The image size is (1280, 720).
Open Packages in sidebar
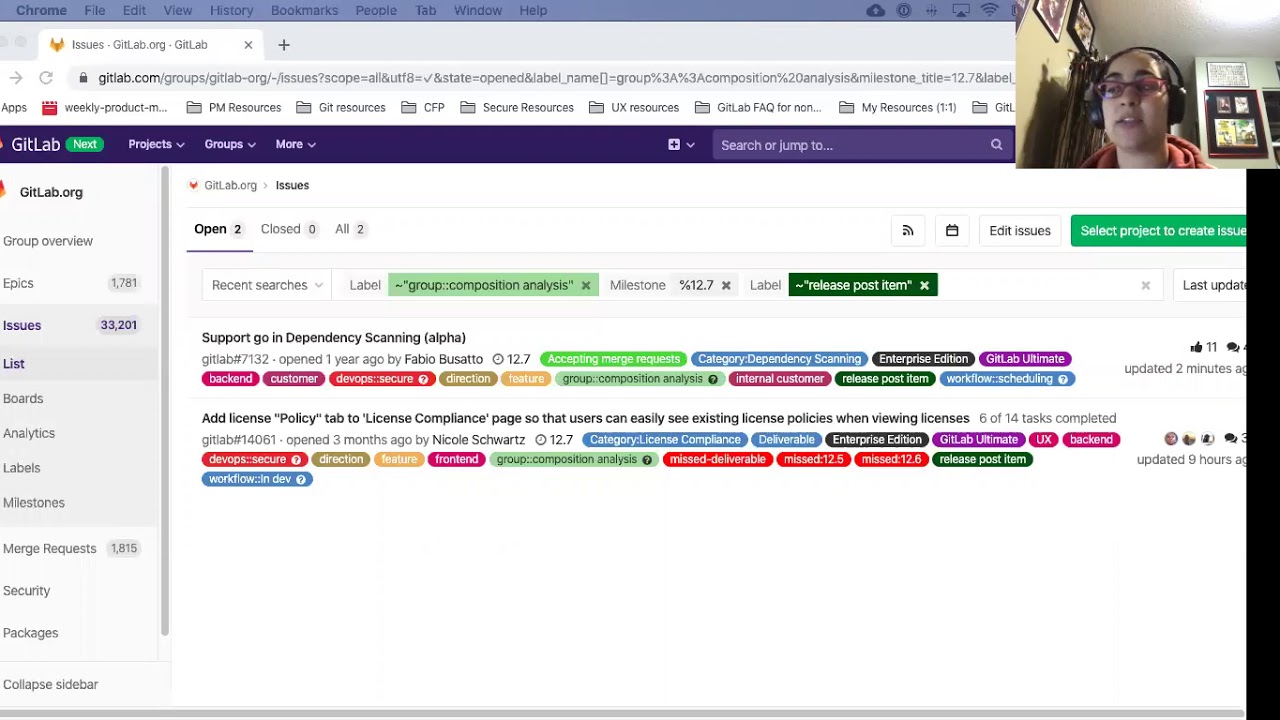click(x=31, y=633)
